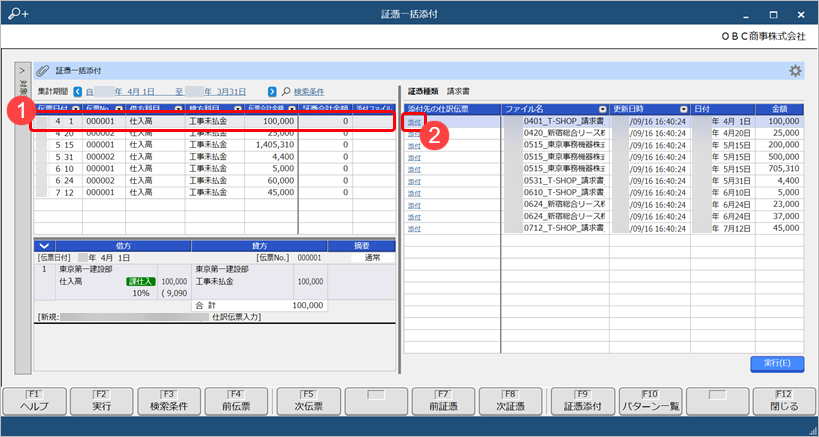Image resolution: width=819 pixels, height=437 pixels.
Task: Click the F10 パターン一覧 function button
Action: (x=650, y=401)
